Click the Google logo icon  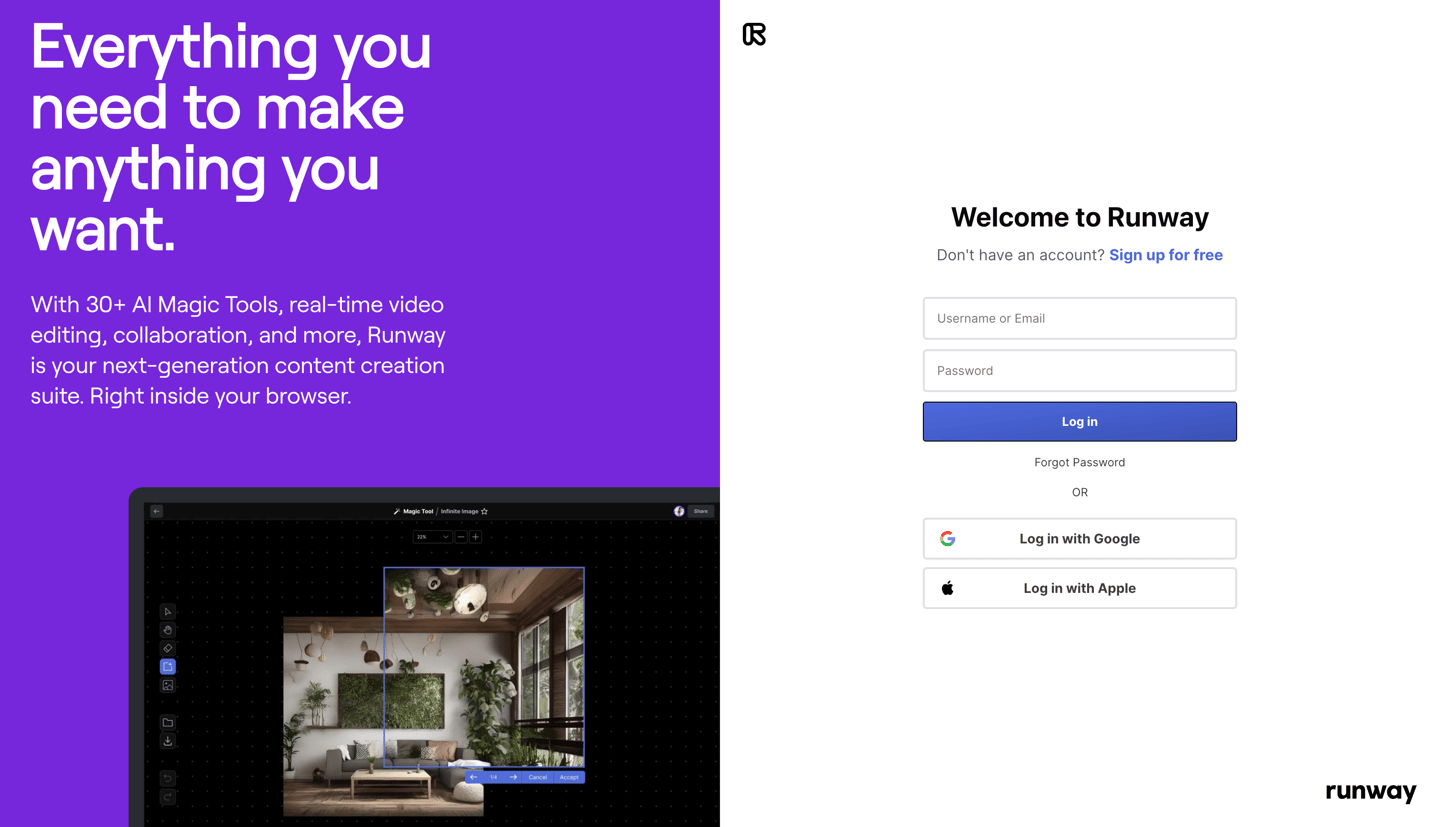click(947, 539)
